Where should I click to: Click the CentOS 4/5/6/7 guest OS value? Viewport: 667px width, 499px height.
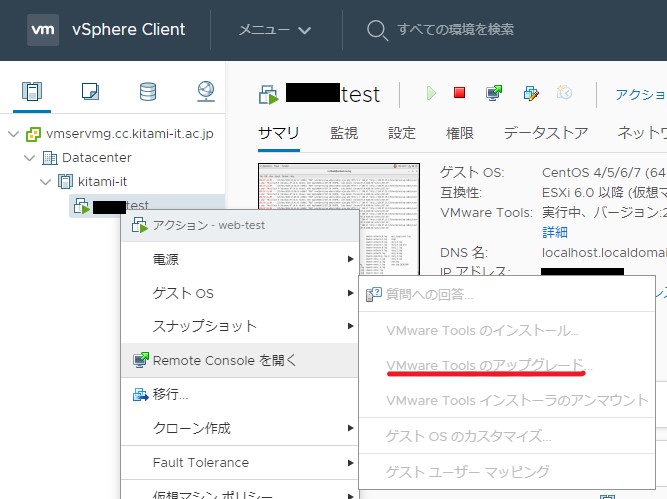(604, 173)
